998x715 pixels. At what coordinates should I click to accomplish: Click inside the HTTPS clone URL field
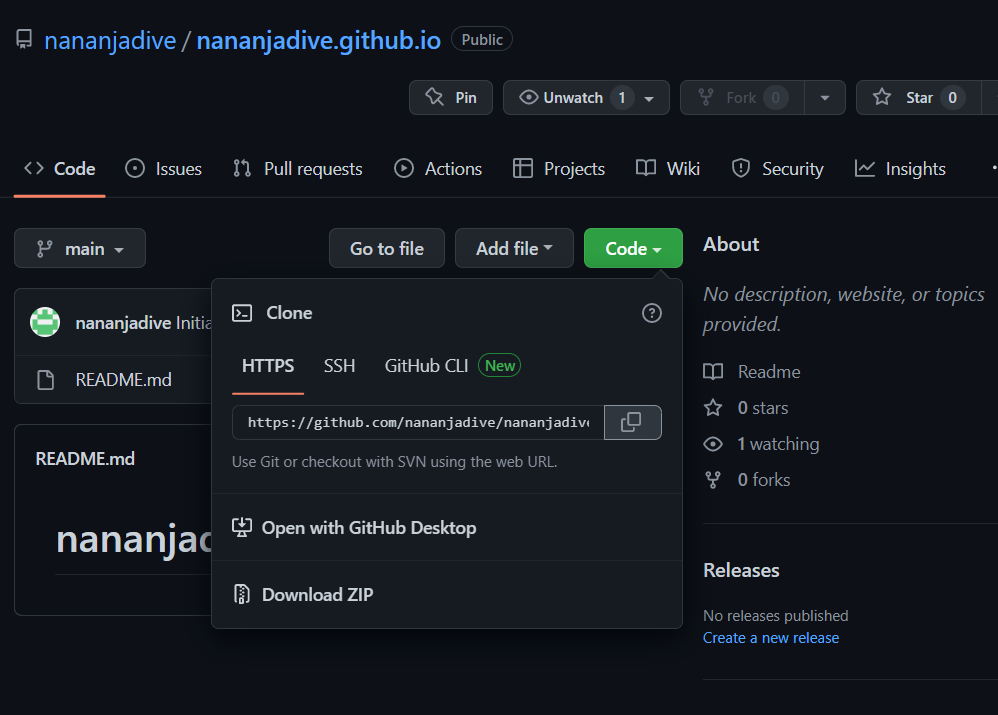pyautogui.click(x=415, y=422)
